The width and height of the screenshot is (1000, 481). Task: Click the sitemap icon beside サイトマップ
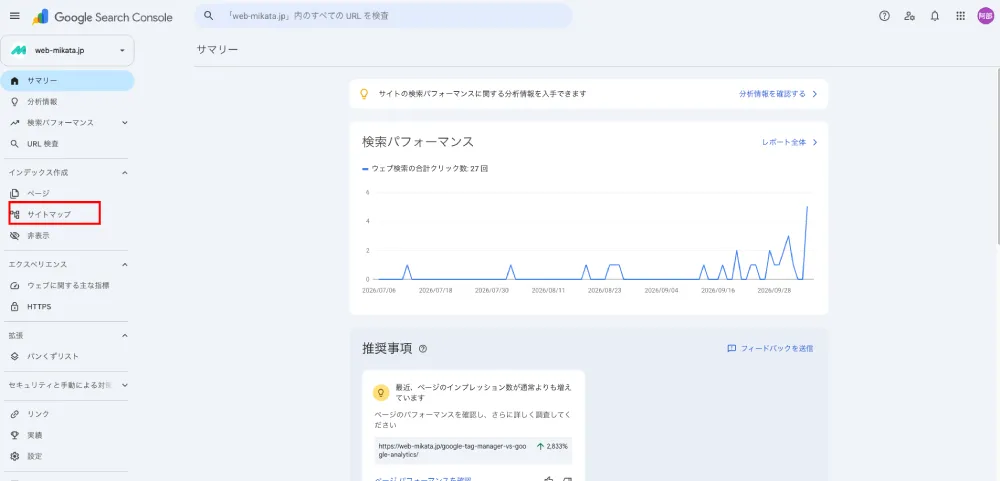click(x=15, y=214)
